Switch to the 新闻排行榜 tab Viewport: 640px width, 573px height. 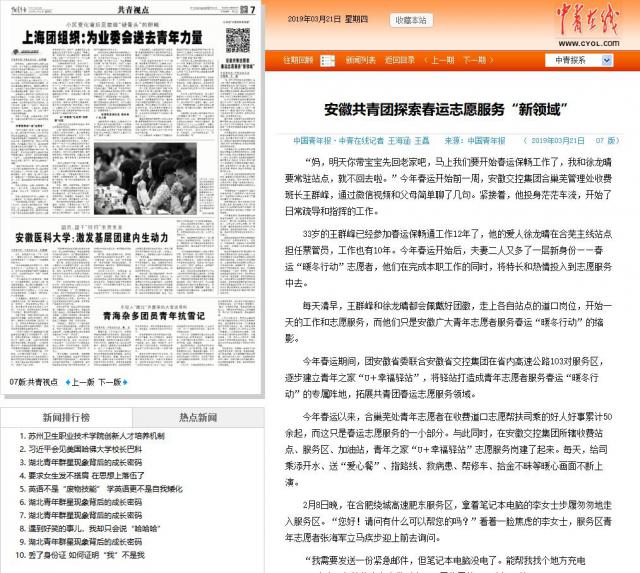point(66,416)
